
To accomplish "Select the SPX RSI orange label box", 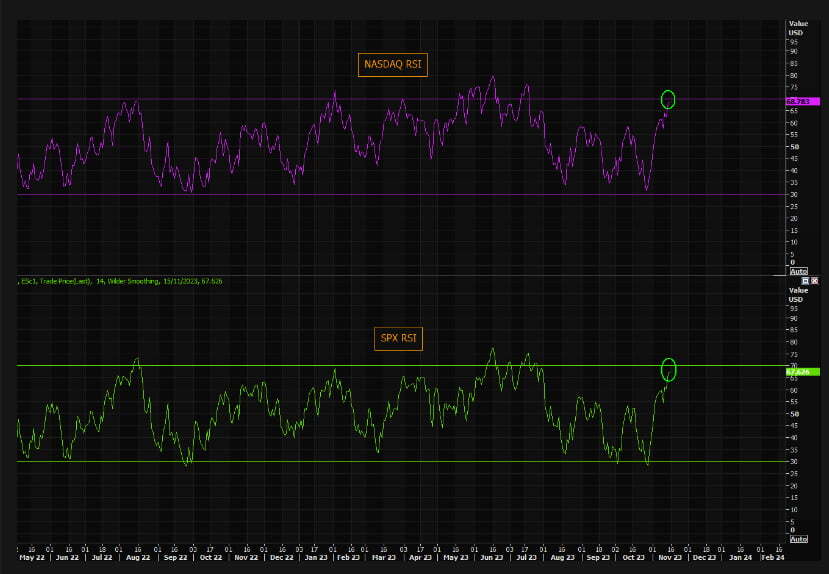I will (398, 338).
